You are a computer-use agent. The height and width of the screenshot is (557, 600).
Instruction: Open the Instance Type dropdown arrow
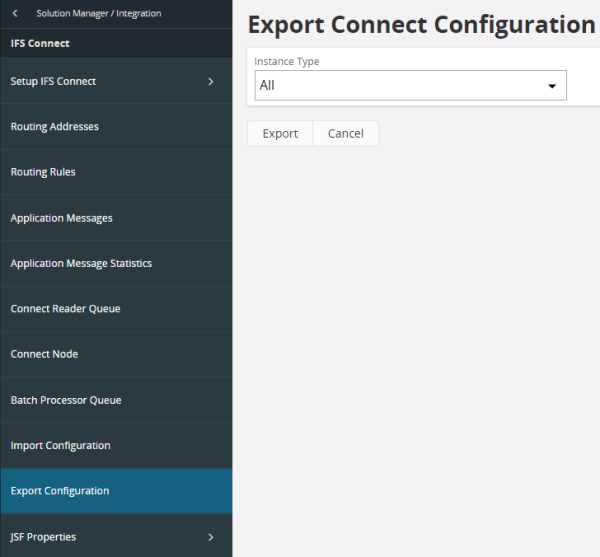point(552,86)
